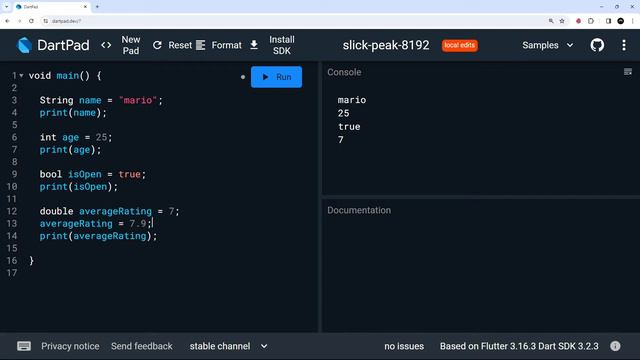640x360 pixels.
Task: Click the info icon next to the SDK version
Action: pyautogui.click(x=615, y=346)
